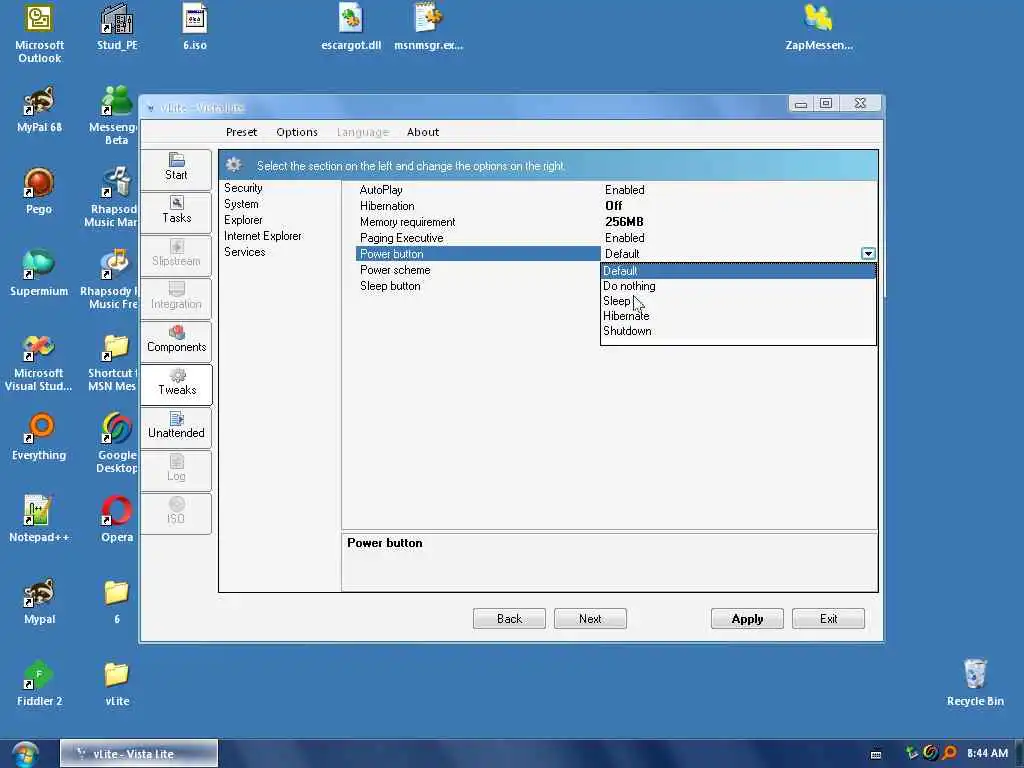Click the 8:44 AM system clock
This screenshot has width=1024, height=768.
987,754
